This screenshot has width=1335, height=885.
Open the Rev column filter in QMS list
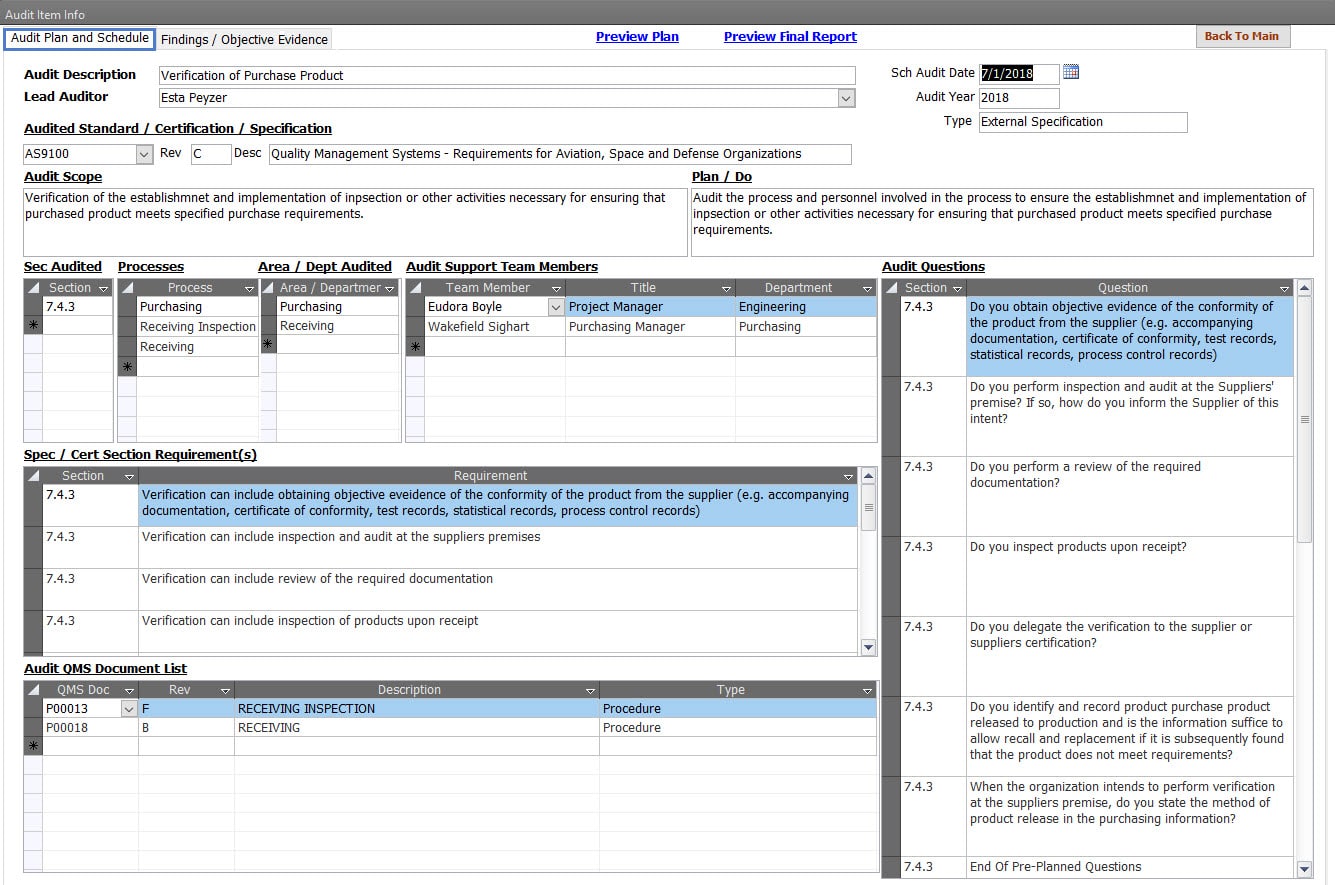(x=225, y=691)
